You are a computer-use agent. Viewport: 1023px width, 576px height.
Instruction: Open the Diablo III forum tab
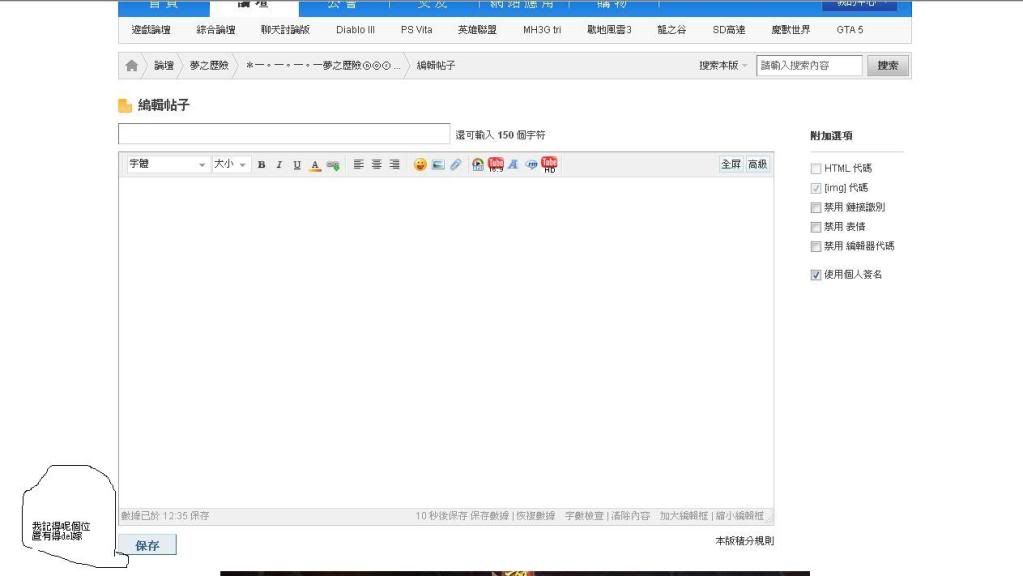[355, 30]
